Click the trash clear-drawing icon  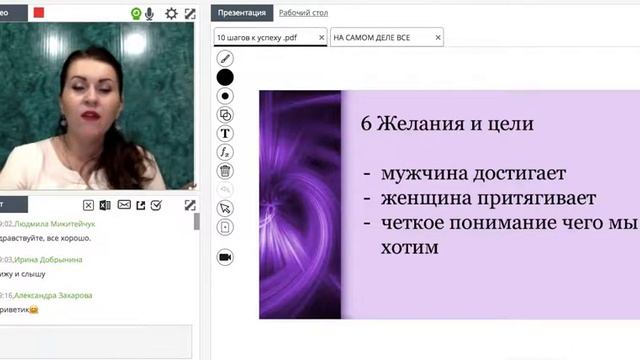coord(225,171)
